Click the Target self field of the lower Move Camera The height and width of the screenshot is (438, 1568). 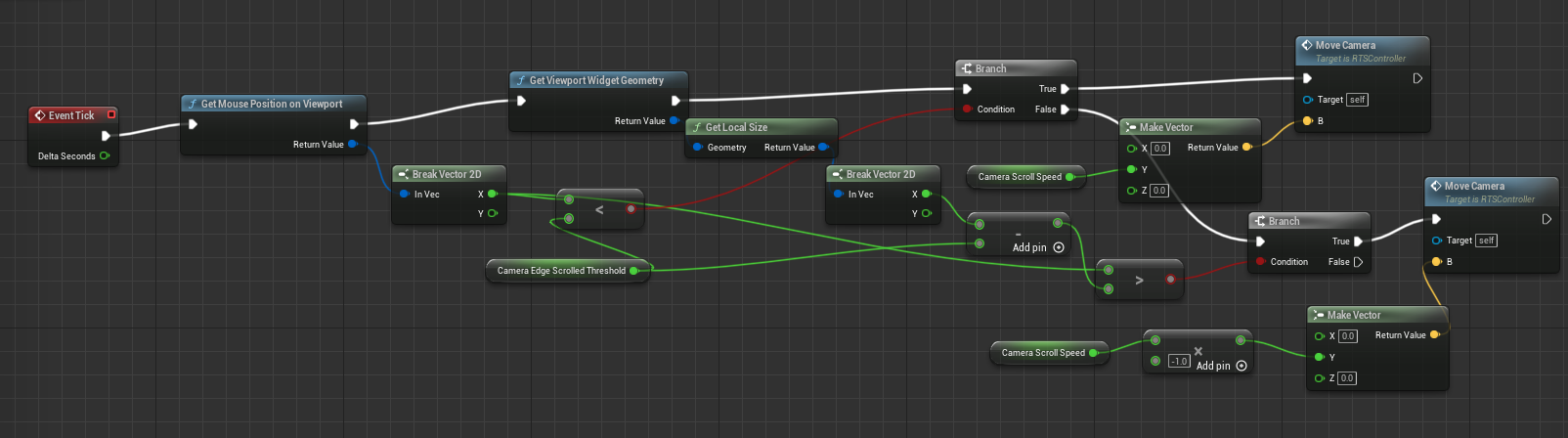click(1486, 241)
